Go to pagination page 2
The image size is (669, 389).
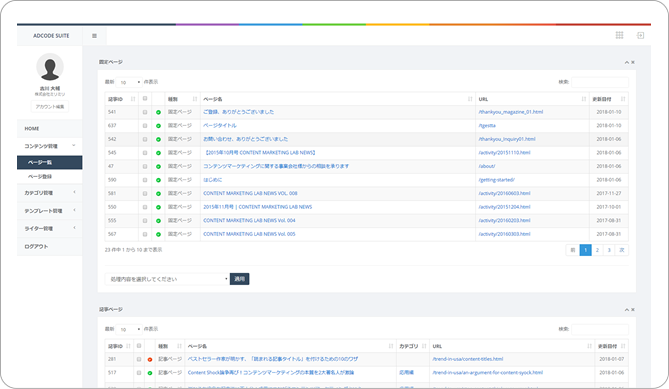click(597, 250)
